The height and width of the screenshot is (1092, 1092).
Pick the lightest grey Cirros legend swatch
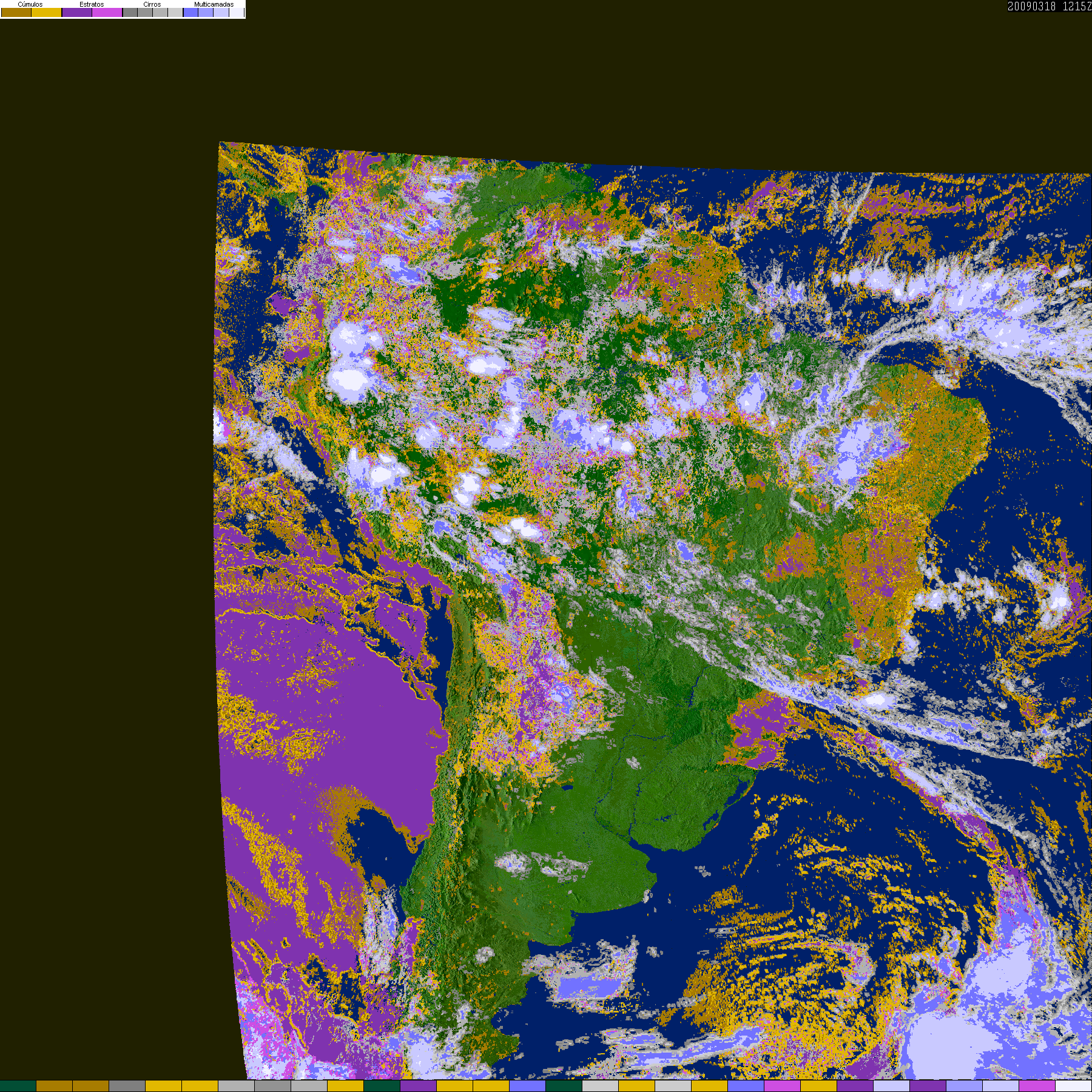(x=175, y=12)
